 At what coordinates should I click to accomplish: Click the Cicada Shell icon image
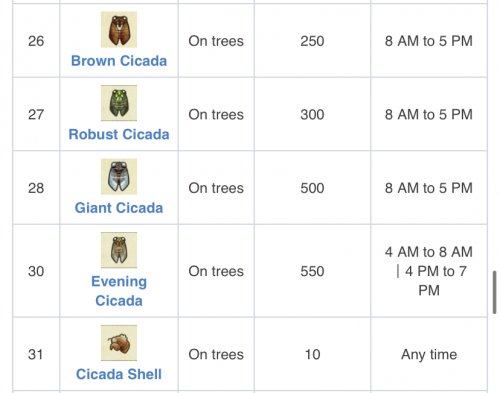[119, 343]
